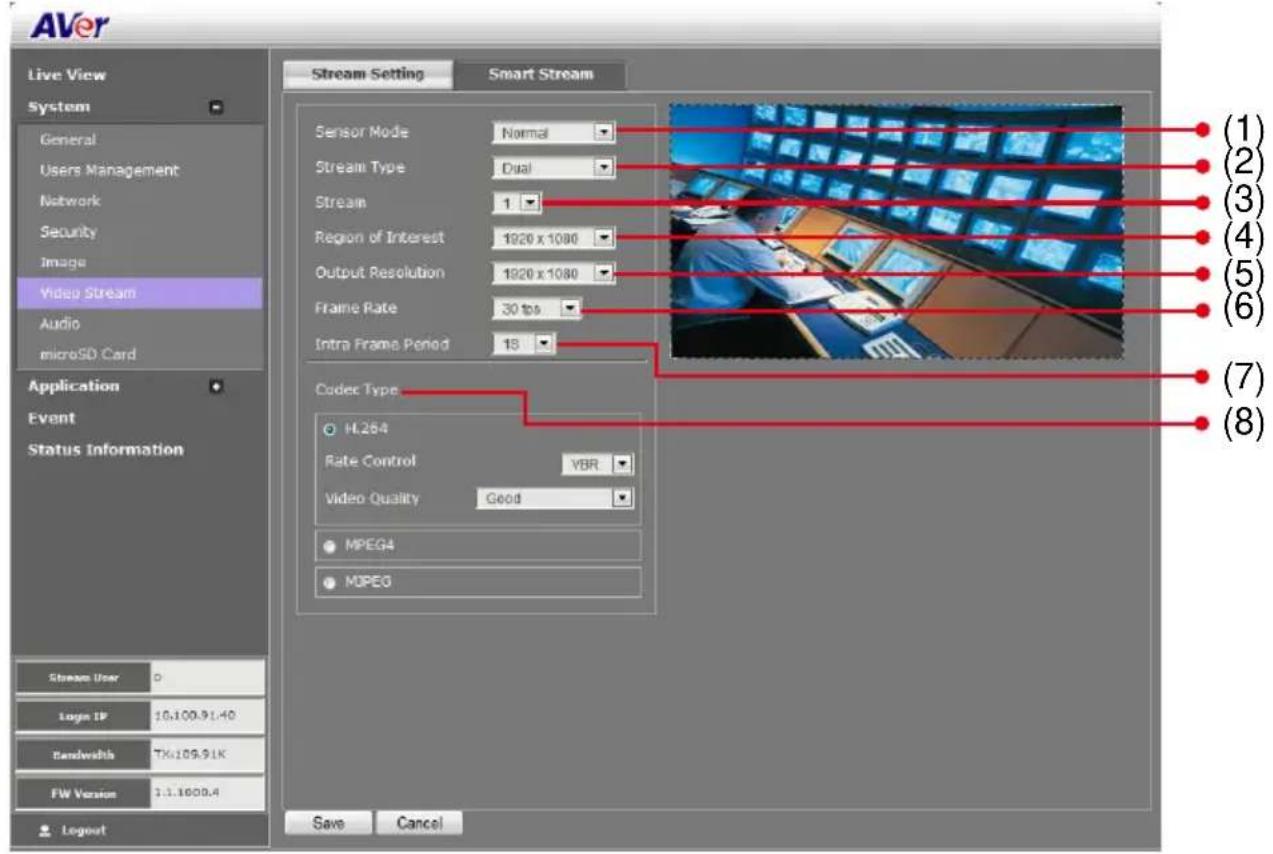Click the Login IP value
Screen dimensions: 1273x854
(x=208, y=715)
